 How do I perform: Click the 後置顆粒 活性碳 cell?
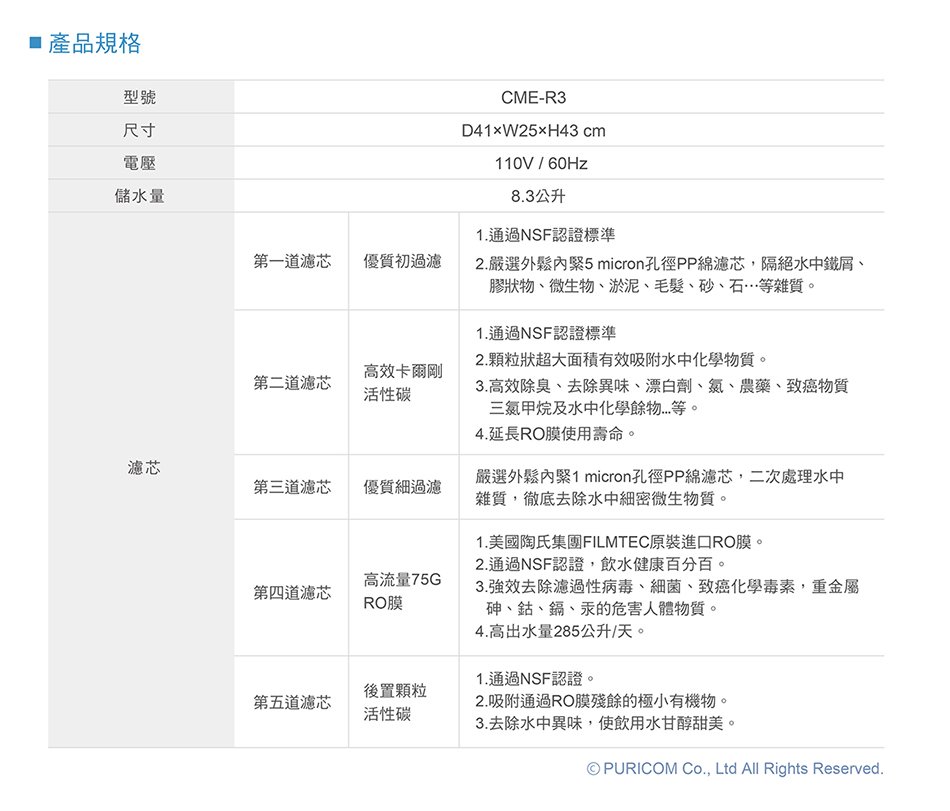click(x=403, y=702)
